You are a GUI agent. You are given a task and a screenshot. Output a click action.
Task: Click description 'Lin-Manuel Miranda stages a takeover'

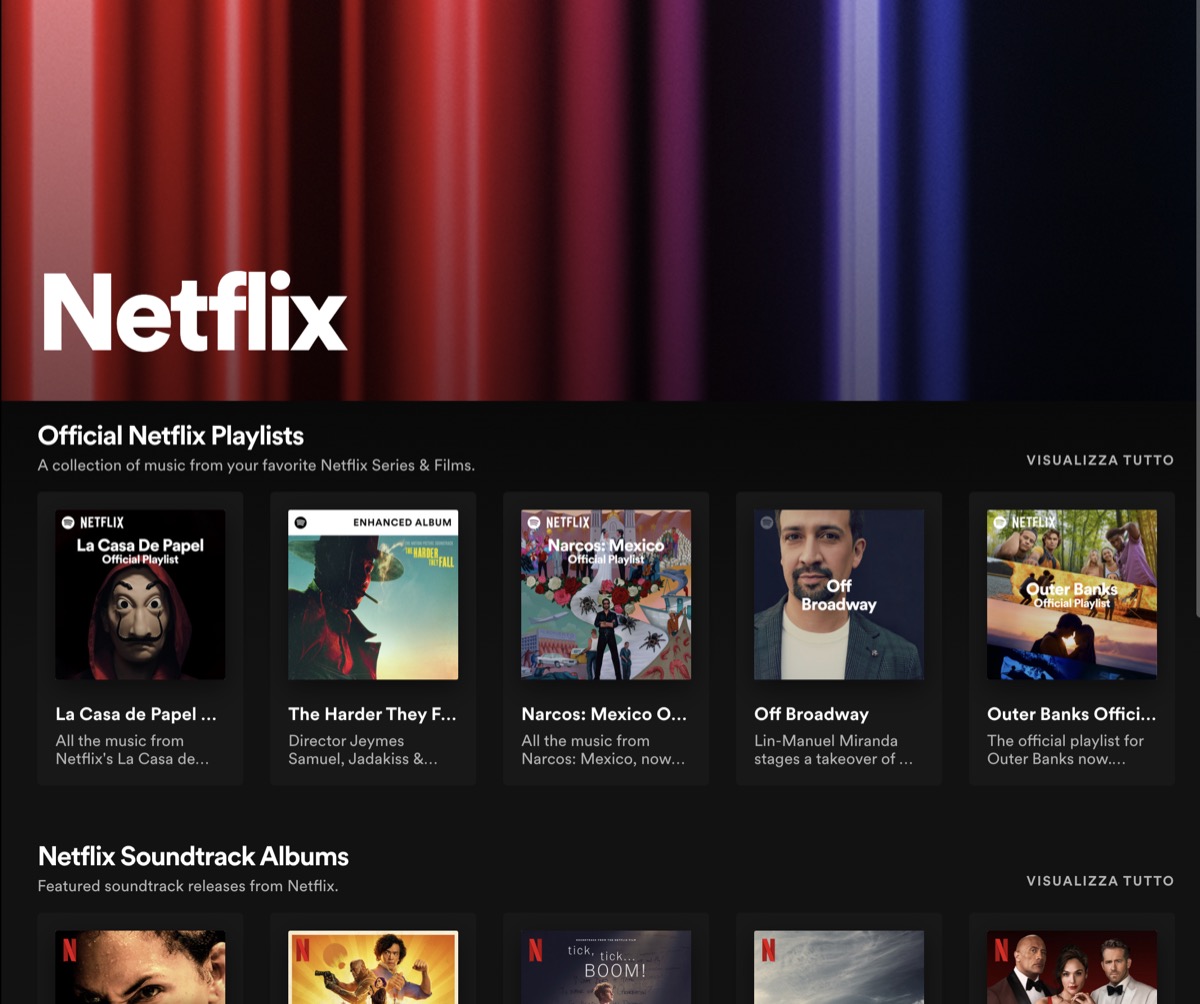coord(833,750)
